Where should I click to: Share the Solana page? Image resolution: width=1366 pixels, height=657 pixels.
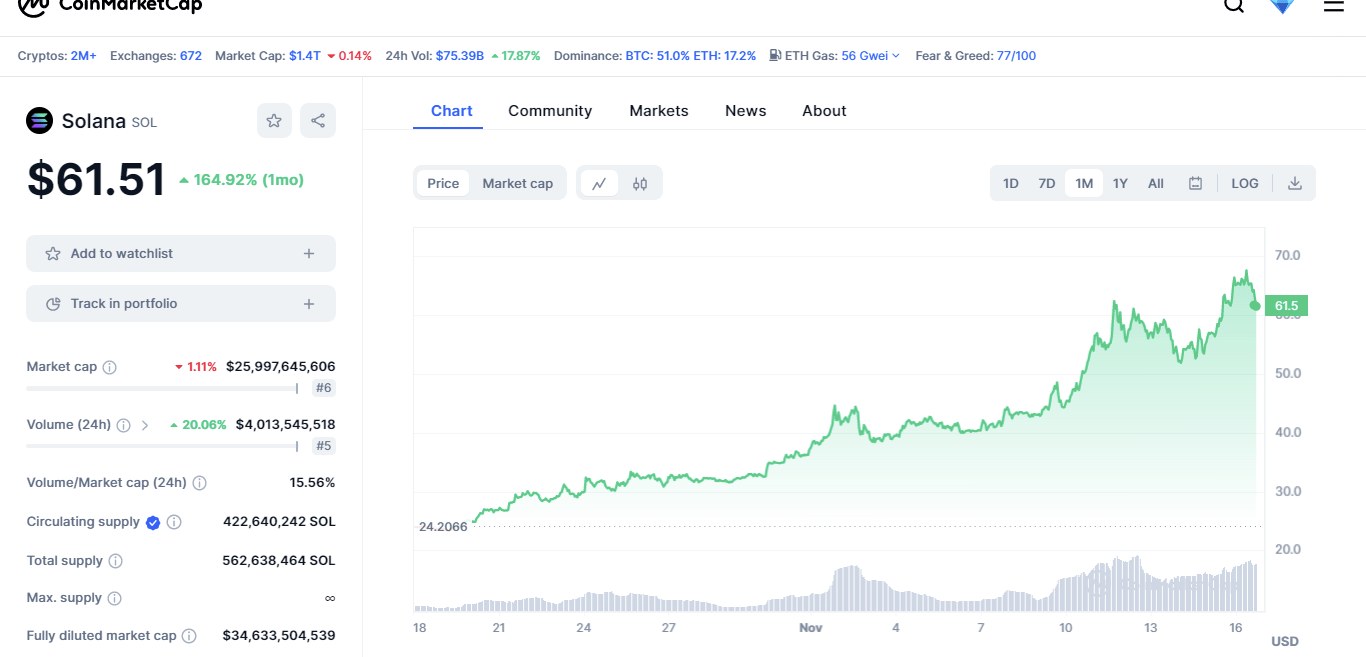[318, 121]
